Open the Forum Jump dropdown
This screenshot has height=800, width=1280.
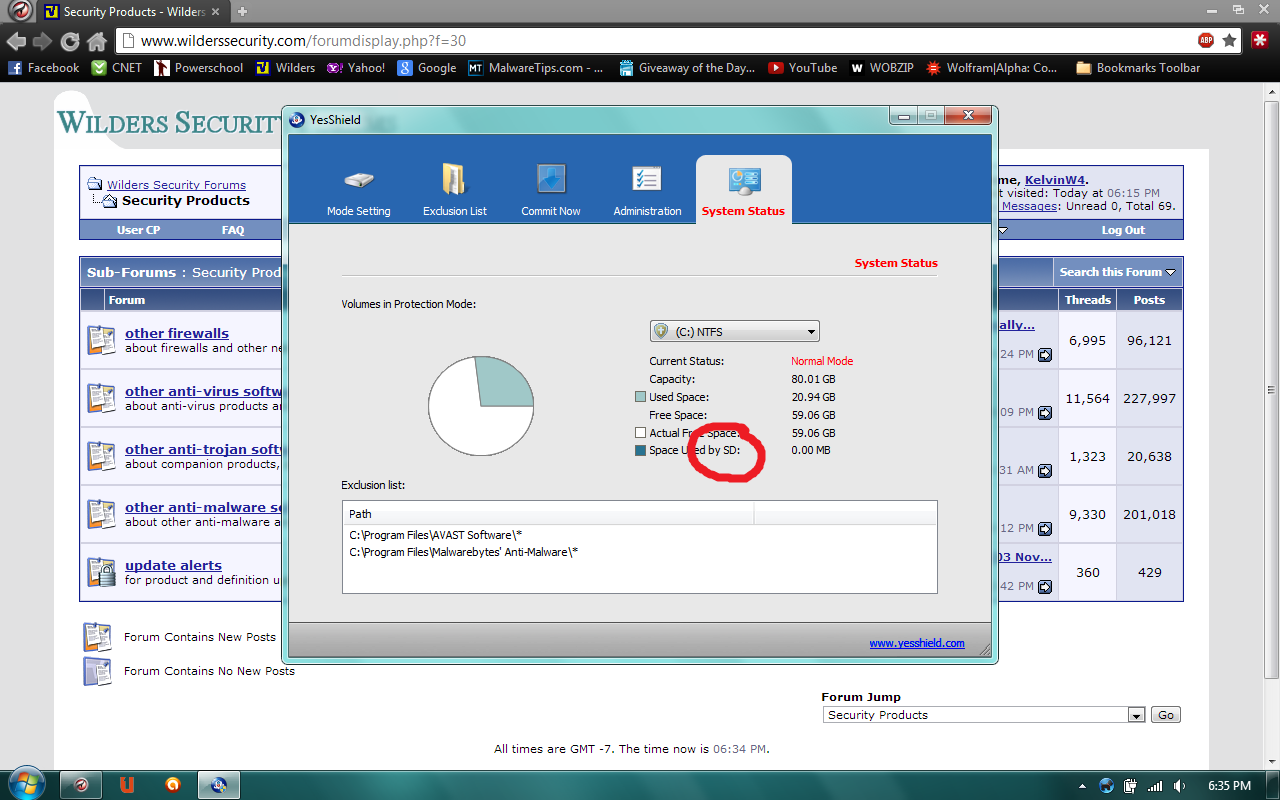pyautogui.click(x=985, y=715)
